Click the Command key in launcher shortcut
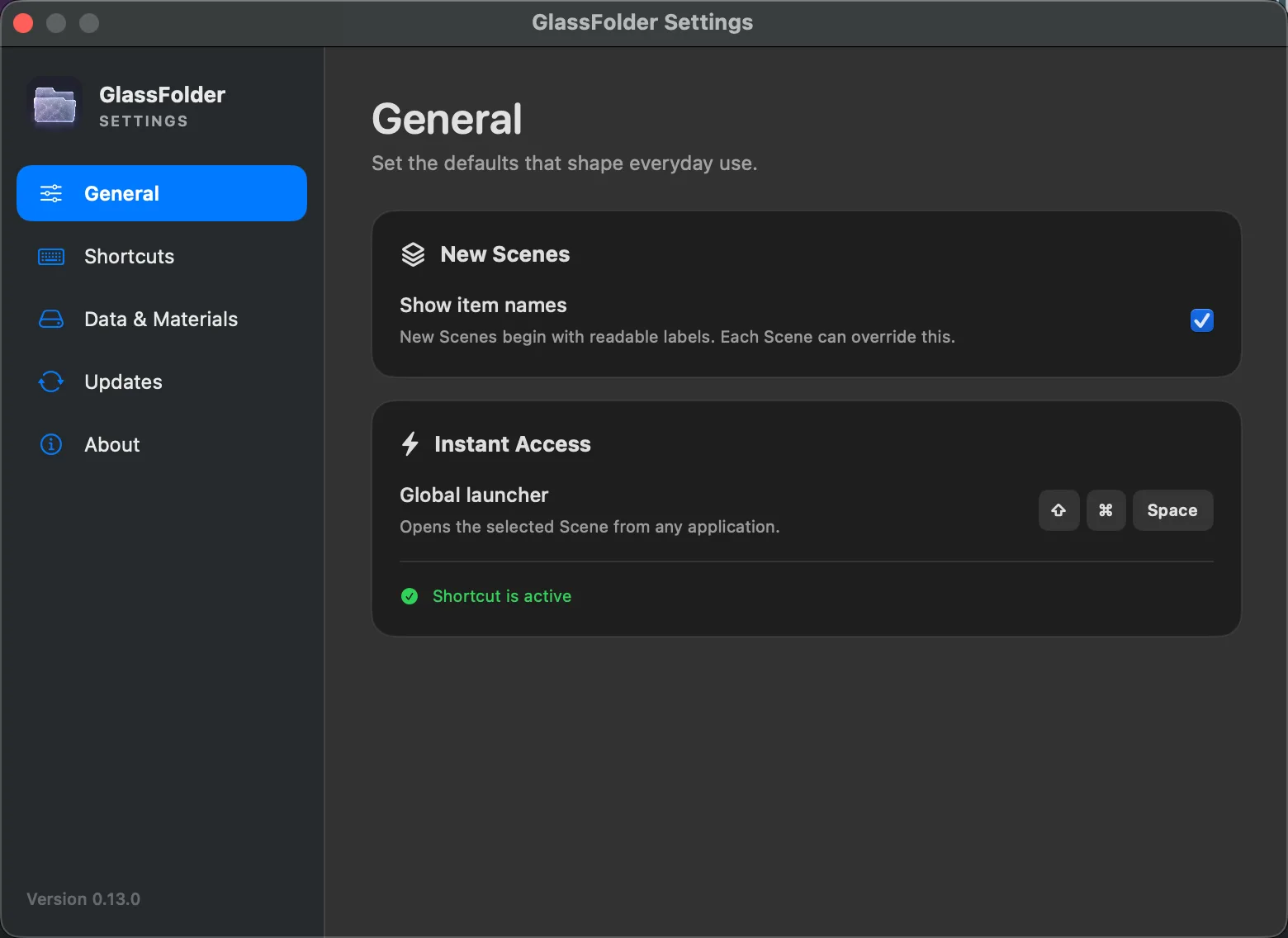 1106,510
